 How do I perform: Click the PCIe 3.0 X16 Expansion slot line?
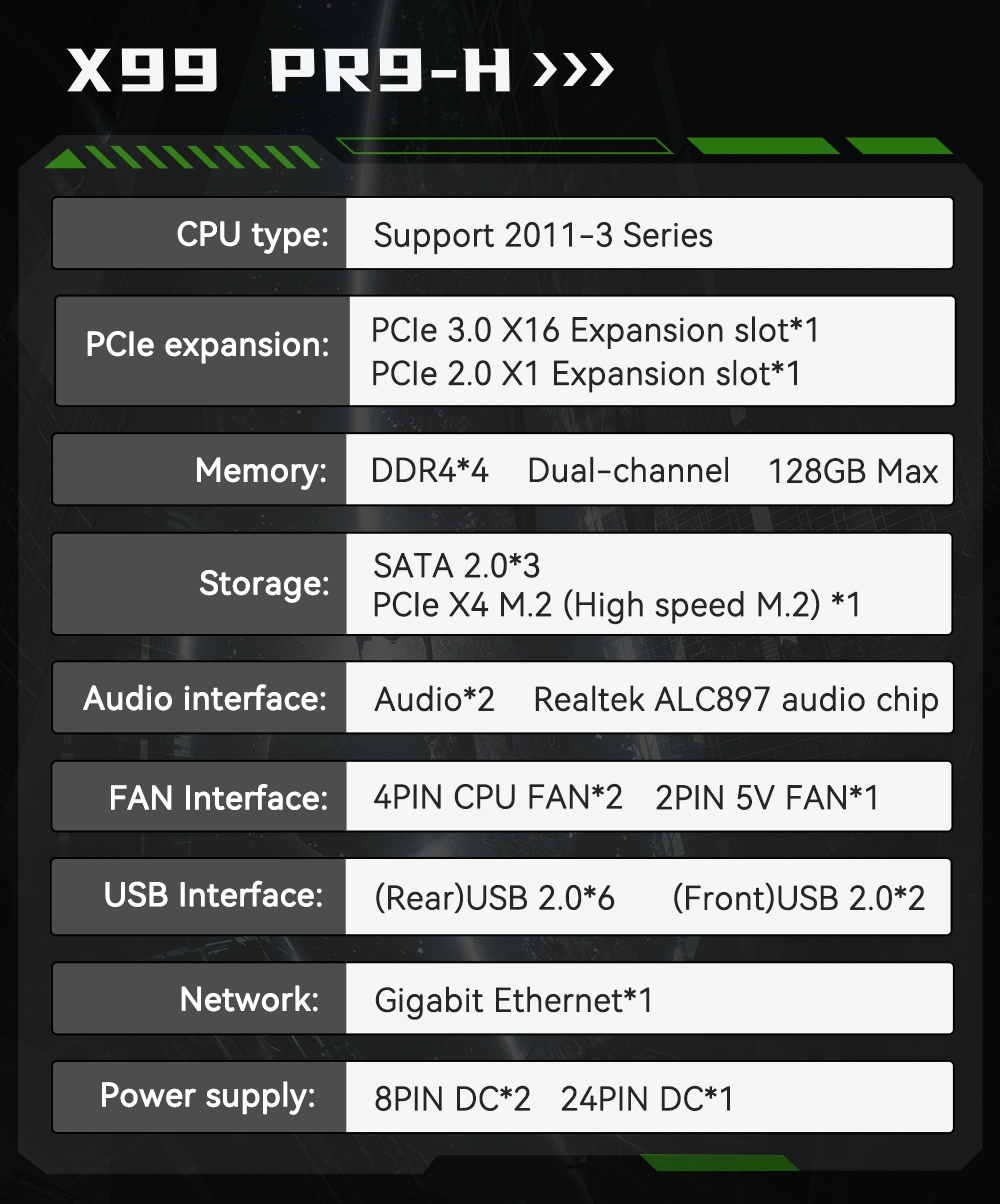[x=595, y=330]
